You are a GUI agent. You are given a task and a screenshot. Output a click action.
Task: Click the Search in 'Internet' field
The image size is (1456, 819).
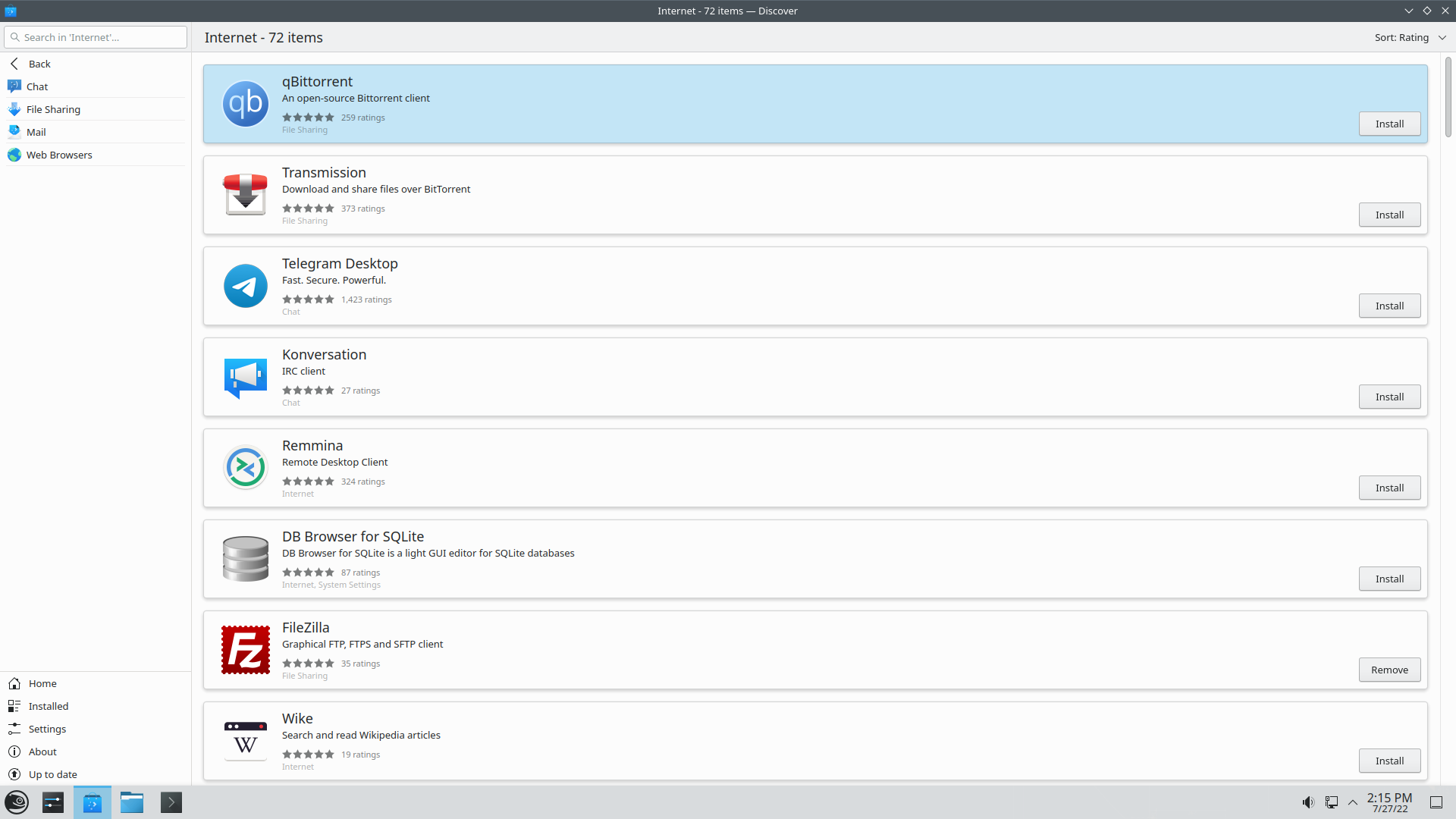(96, 37)
